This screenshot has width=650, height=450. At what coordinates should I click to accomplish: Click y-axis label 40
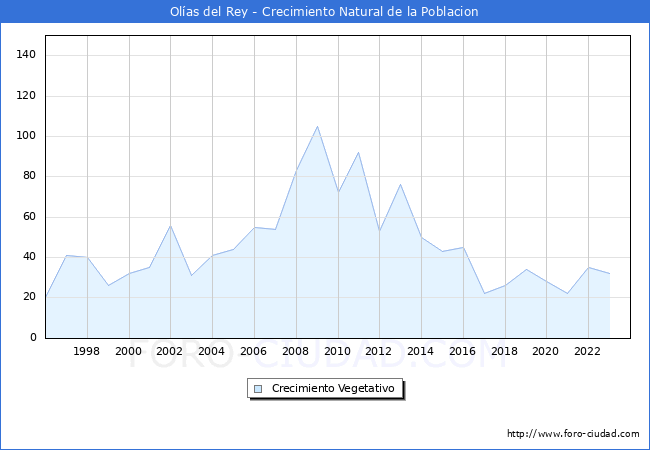(x=29, y=256)
